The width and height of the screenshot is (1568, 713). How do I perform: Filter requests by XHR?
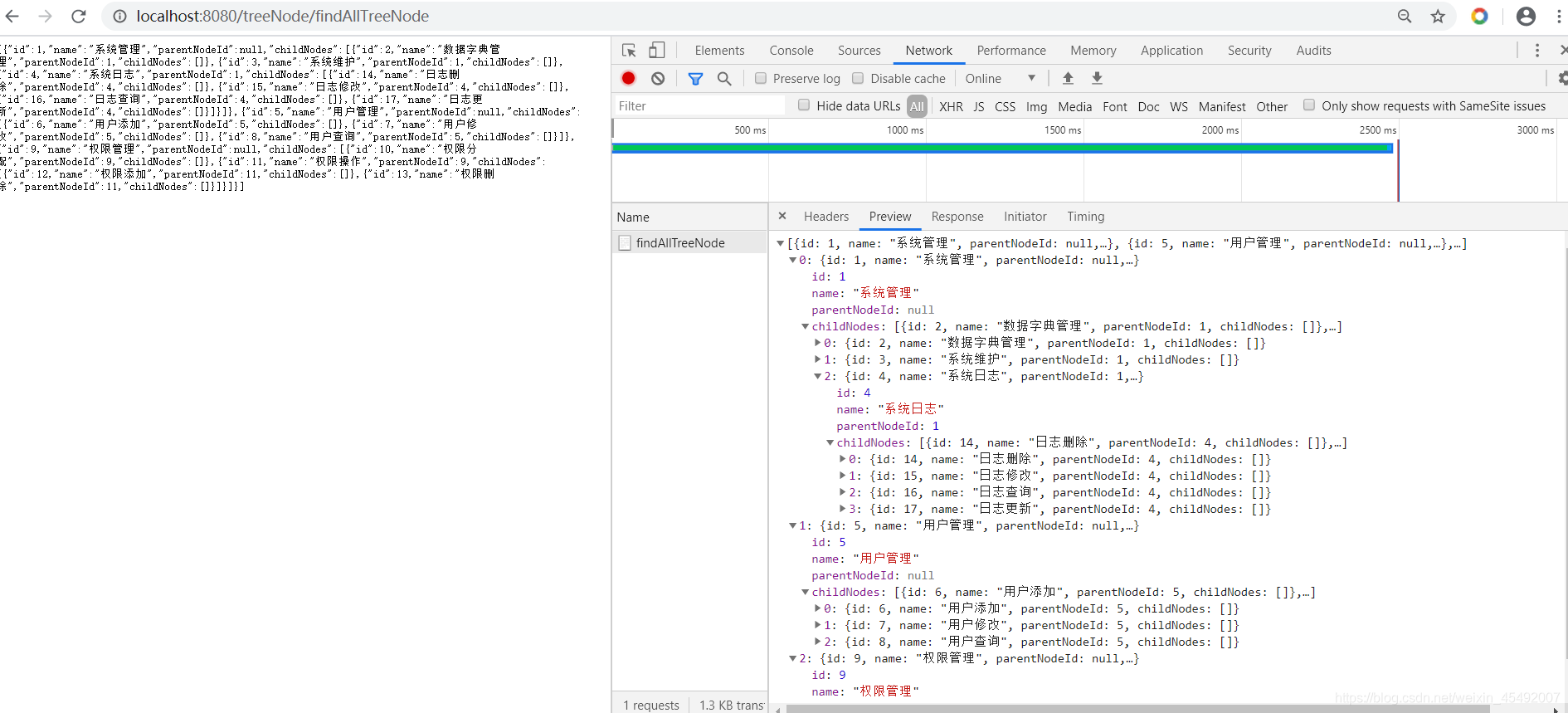pyautogui.click(x=951, y=106)
